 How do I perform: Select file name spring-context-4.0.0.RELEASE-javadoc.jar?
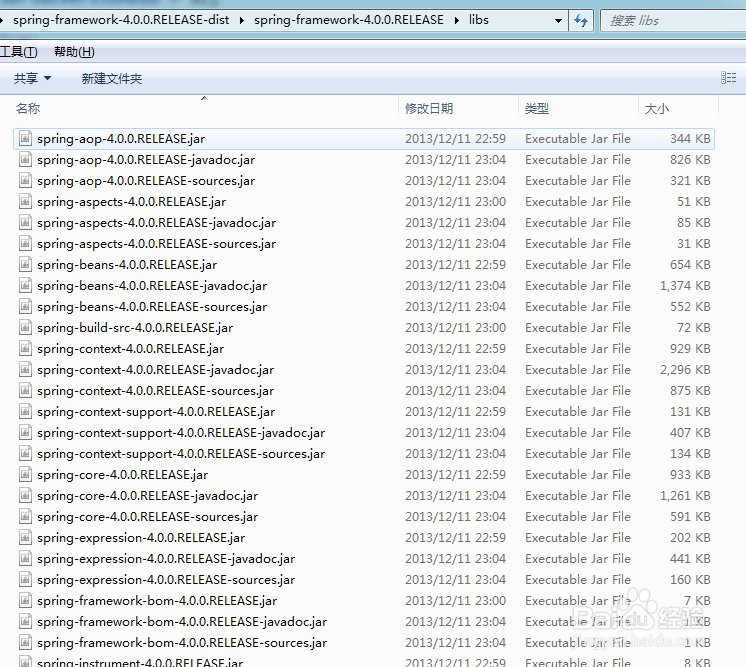(x=156, y=369)
